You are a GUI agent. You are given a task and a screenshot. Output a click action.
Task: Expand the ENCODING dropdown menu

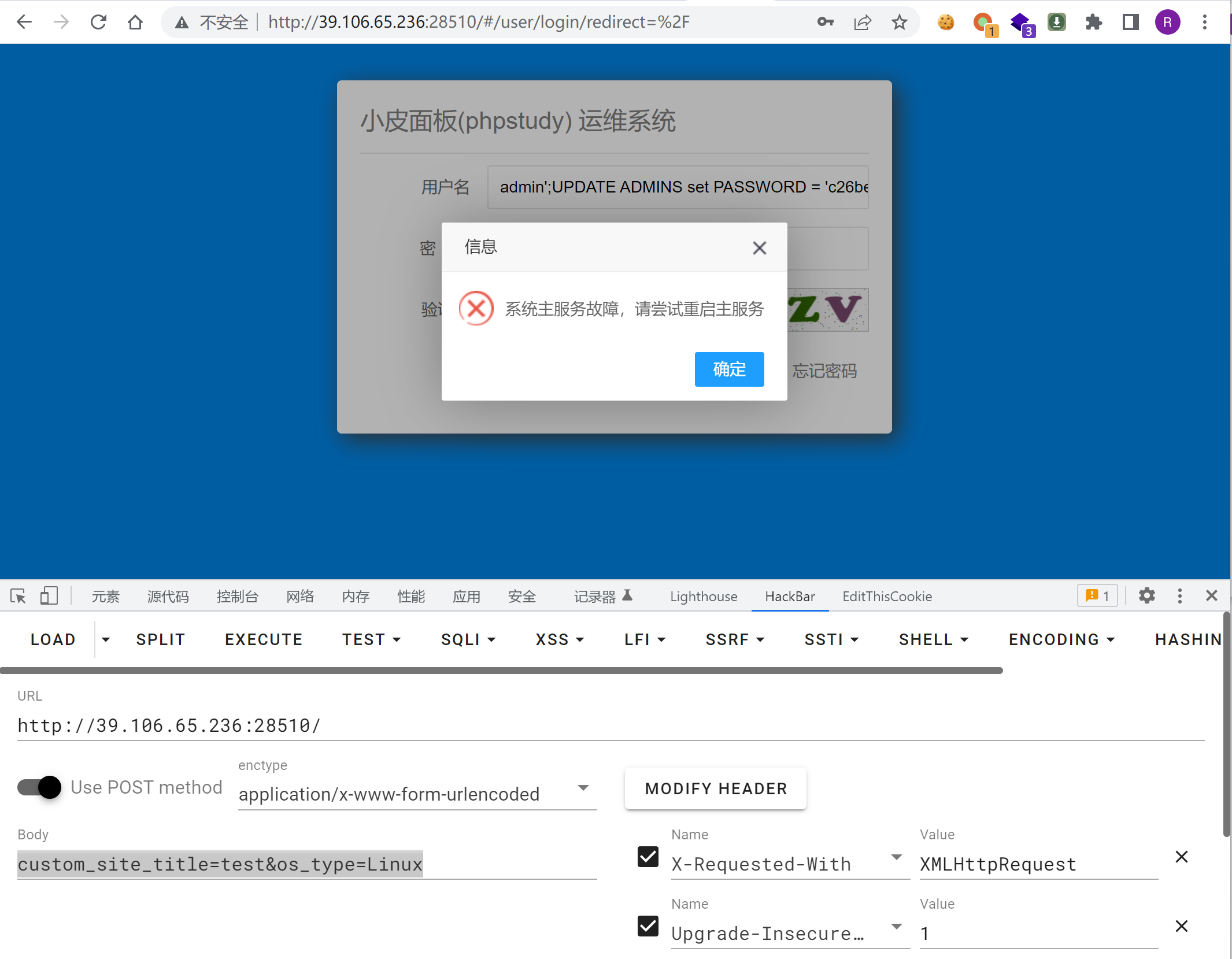pyautogui.click(x=1061, y=639)
